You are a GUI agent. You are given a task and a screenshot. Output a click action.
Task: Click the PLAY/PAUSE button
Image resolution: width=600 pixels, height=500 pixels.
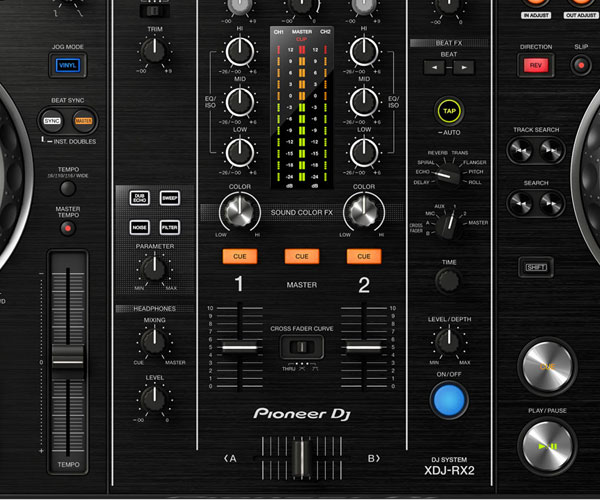point(547,446)
